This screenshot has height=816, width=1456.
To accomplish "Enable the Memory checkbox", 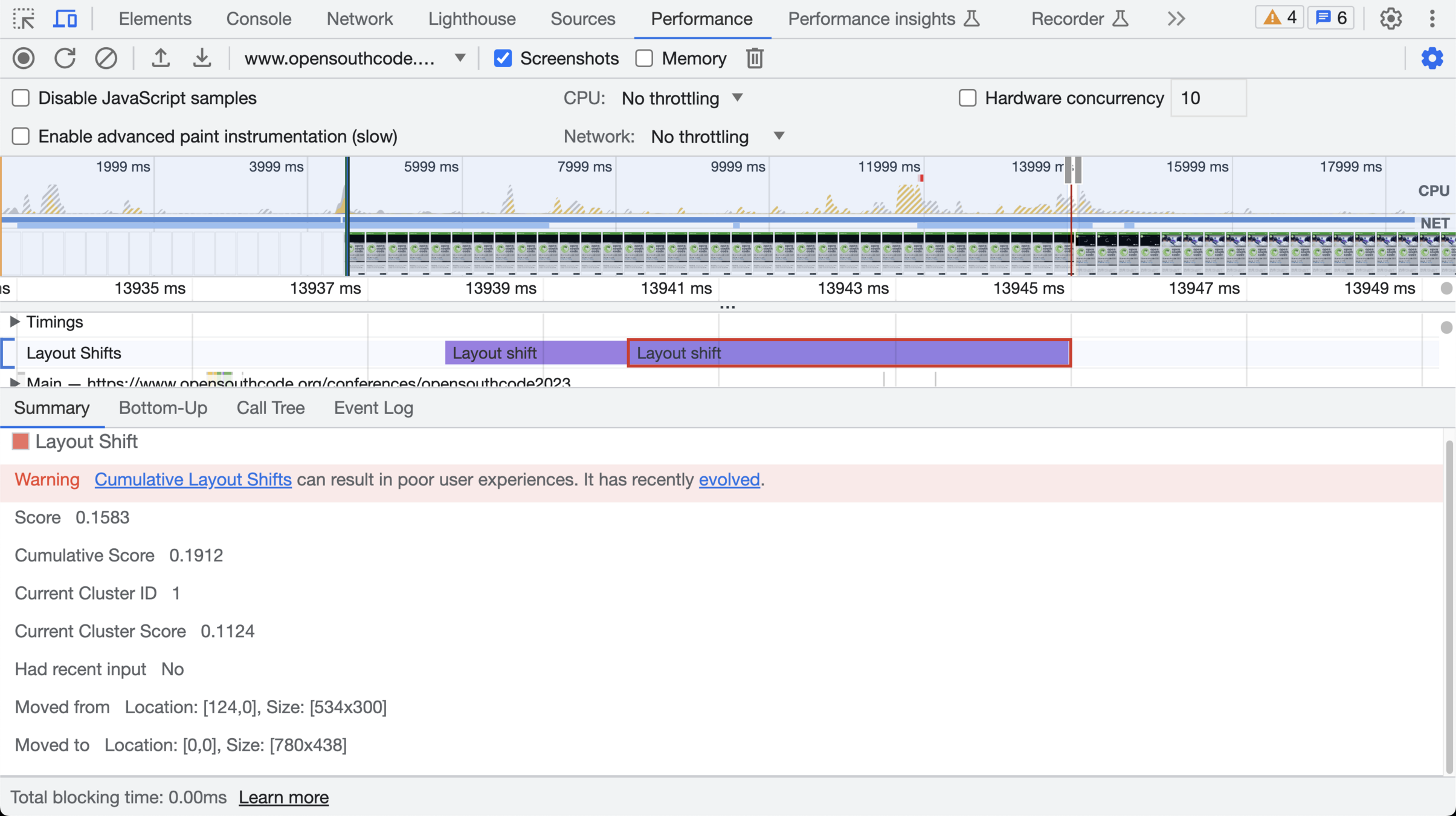I will coord(645,59).
